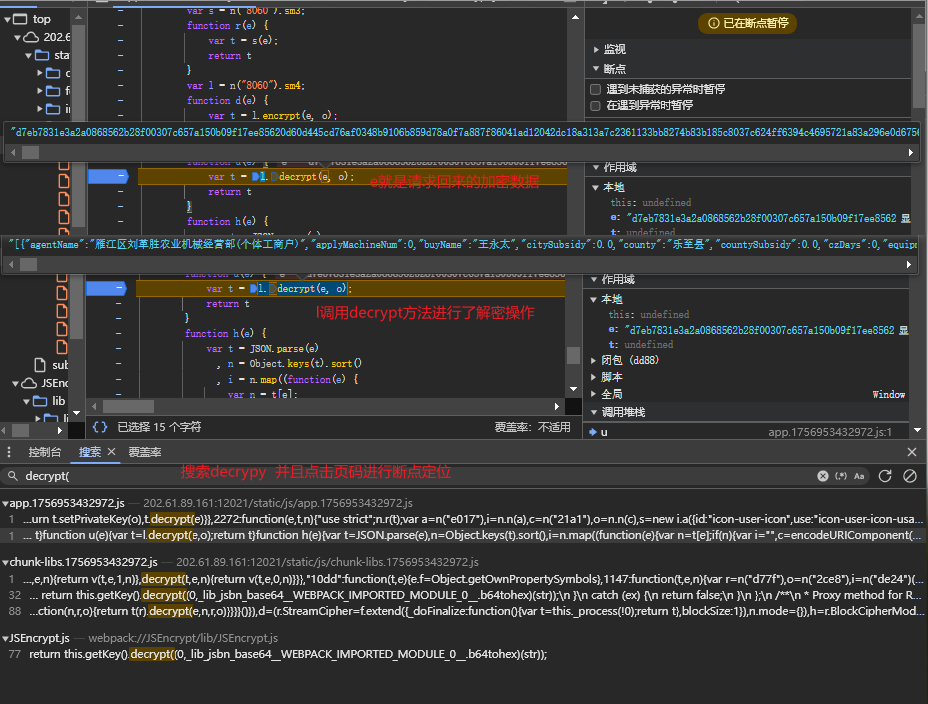
Task: Click the code editor horizontal scrollbar thumb
Action: (x=128, y=406)
